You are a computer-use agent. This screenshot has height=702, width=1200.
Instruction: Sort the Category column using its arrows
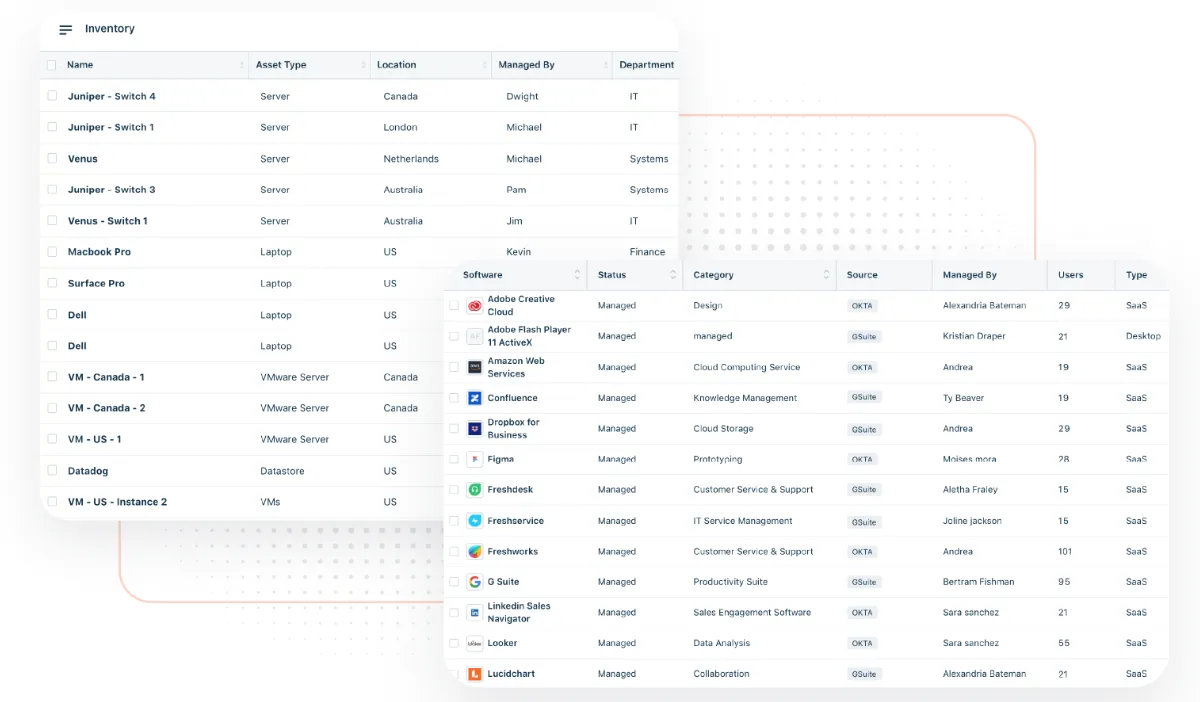827,275
